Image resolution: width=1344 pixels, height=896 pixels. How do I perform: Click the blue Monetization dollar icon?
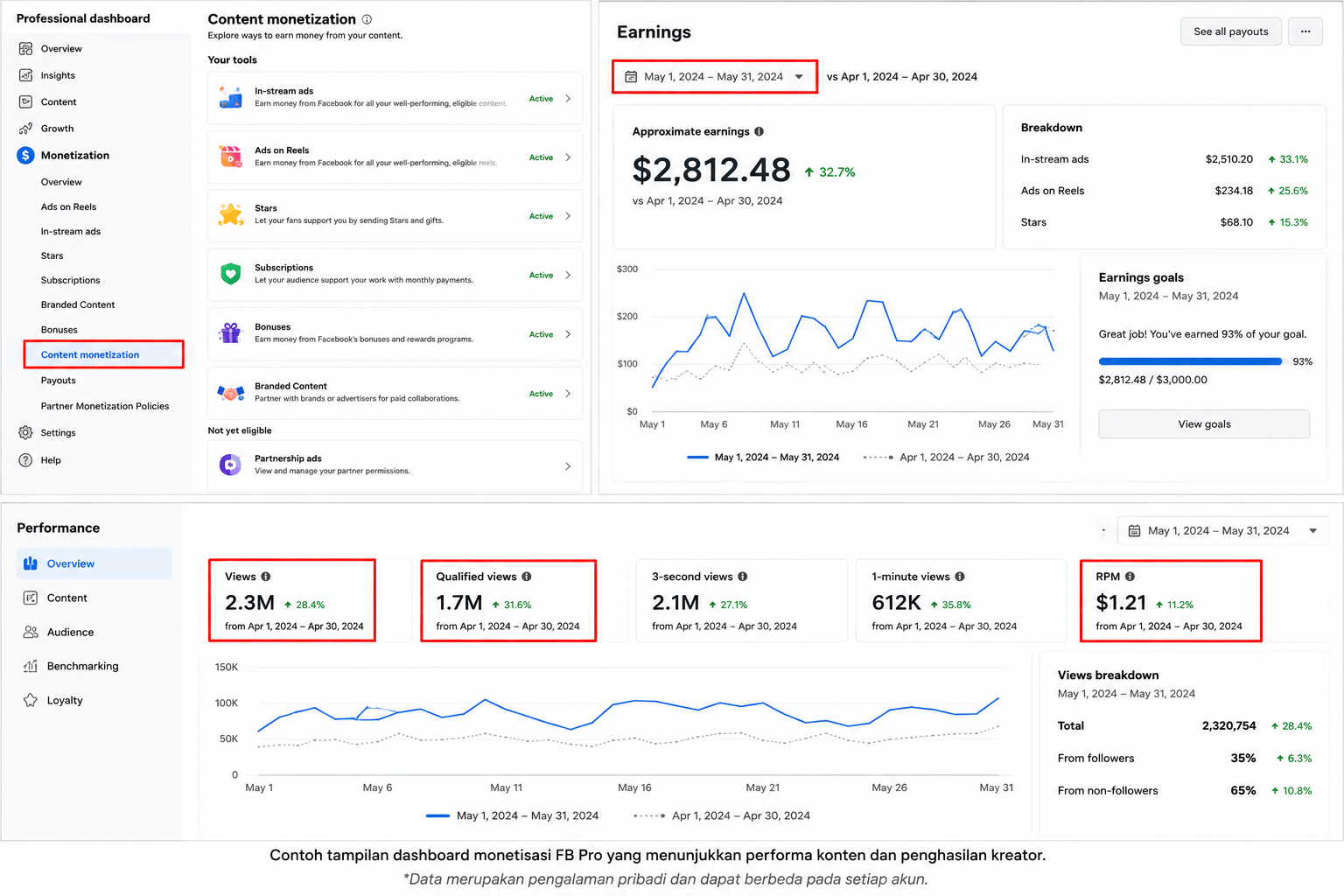coord(25,156)
